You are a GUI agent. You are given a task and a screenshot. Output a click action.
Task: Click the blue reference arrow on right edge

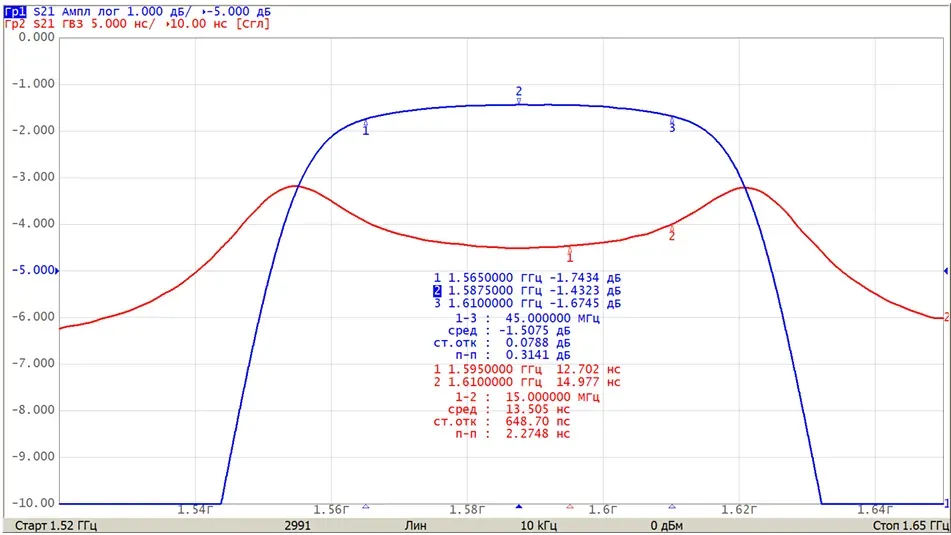coord(946,271)
